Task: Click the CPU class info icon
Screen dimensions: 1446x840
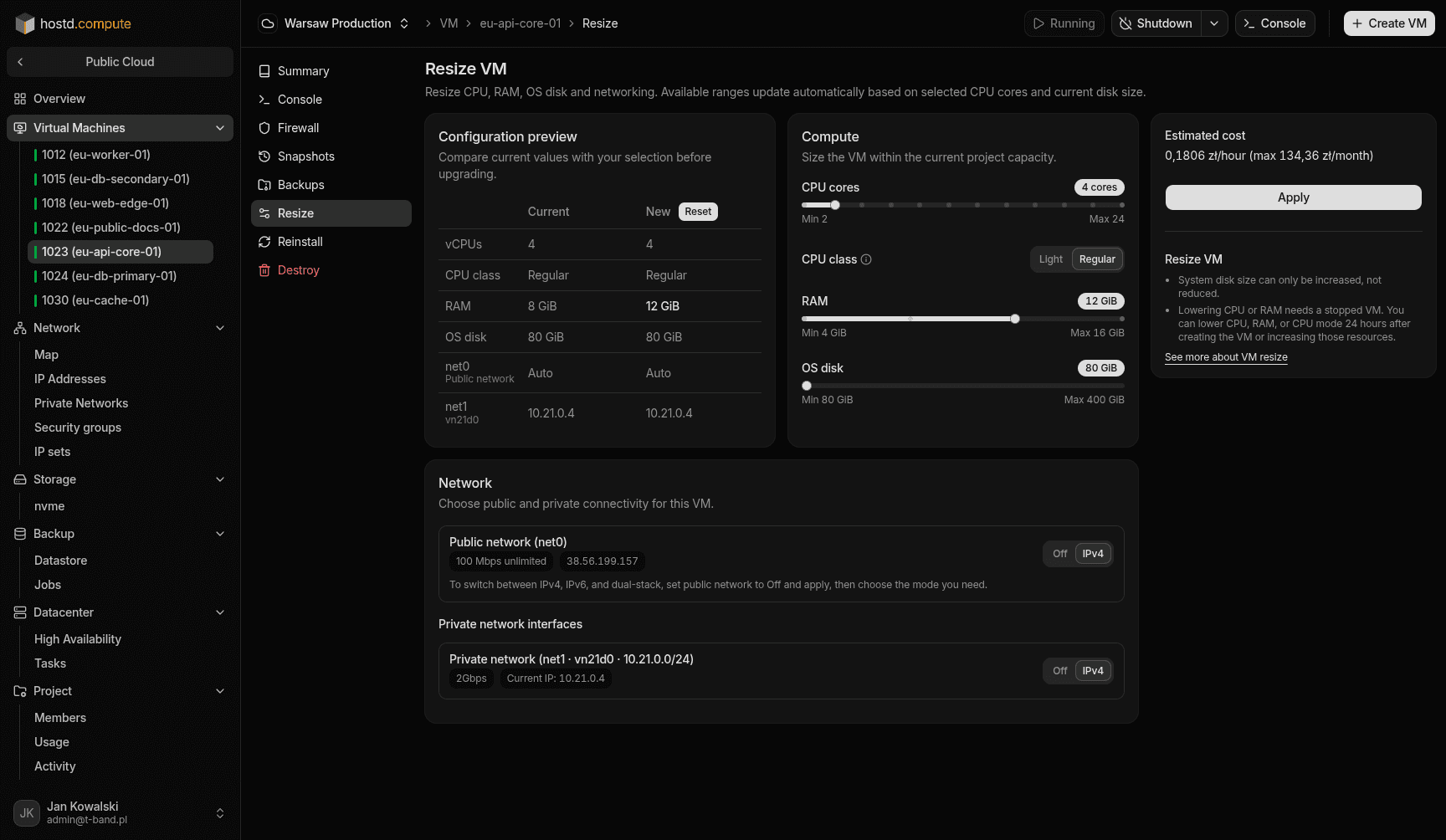Action: coord(866,259)
